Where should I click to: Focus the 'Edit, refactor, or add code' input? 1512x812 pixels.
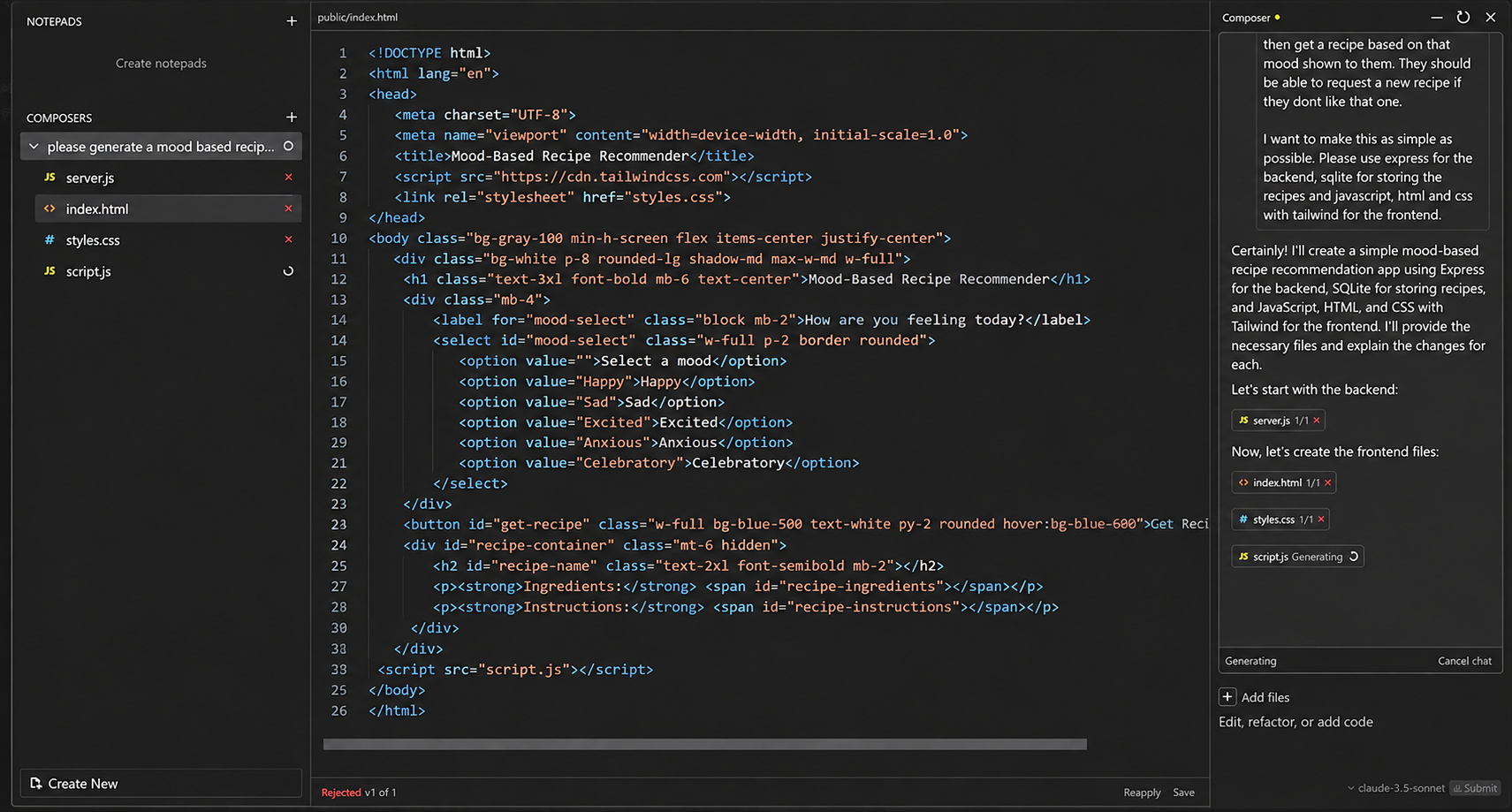click(1295, 722)
